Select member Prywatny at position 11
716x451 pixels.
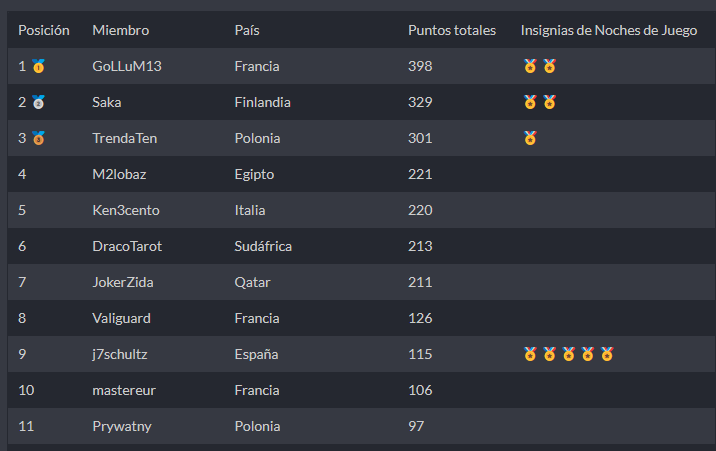click(x=121, y=426)
